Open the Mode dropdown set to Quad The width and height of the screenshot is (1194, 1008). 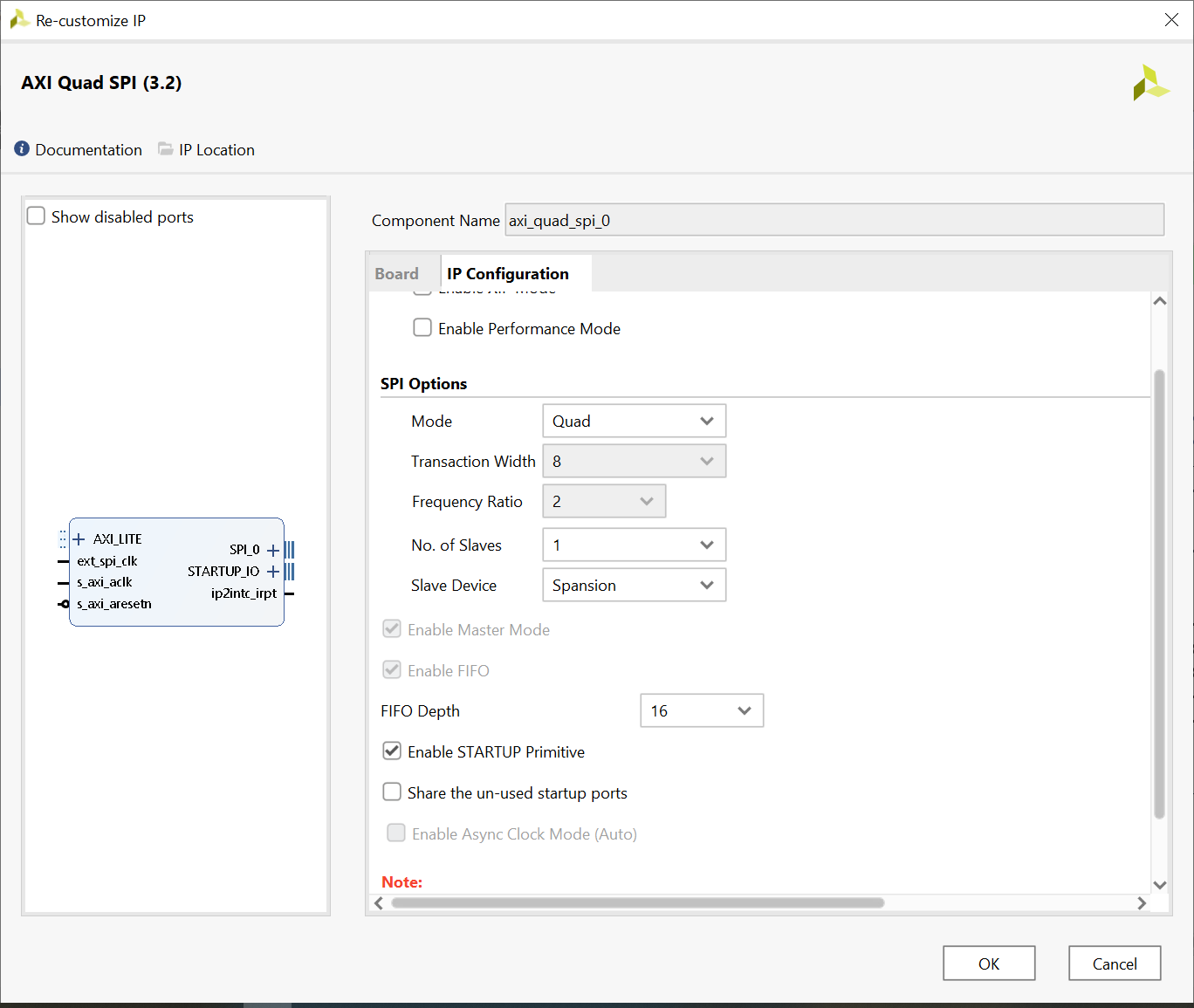[x=635, y=421]
